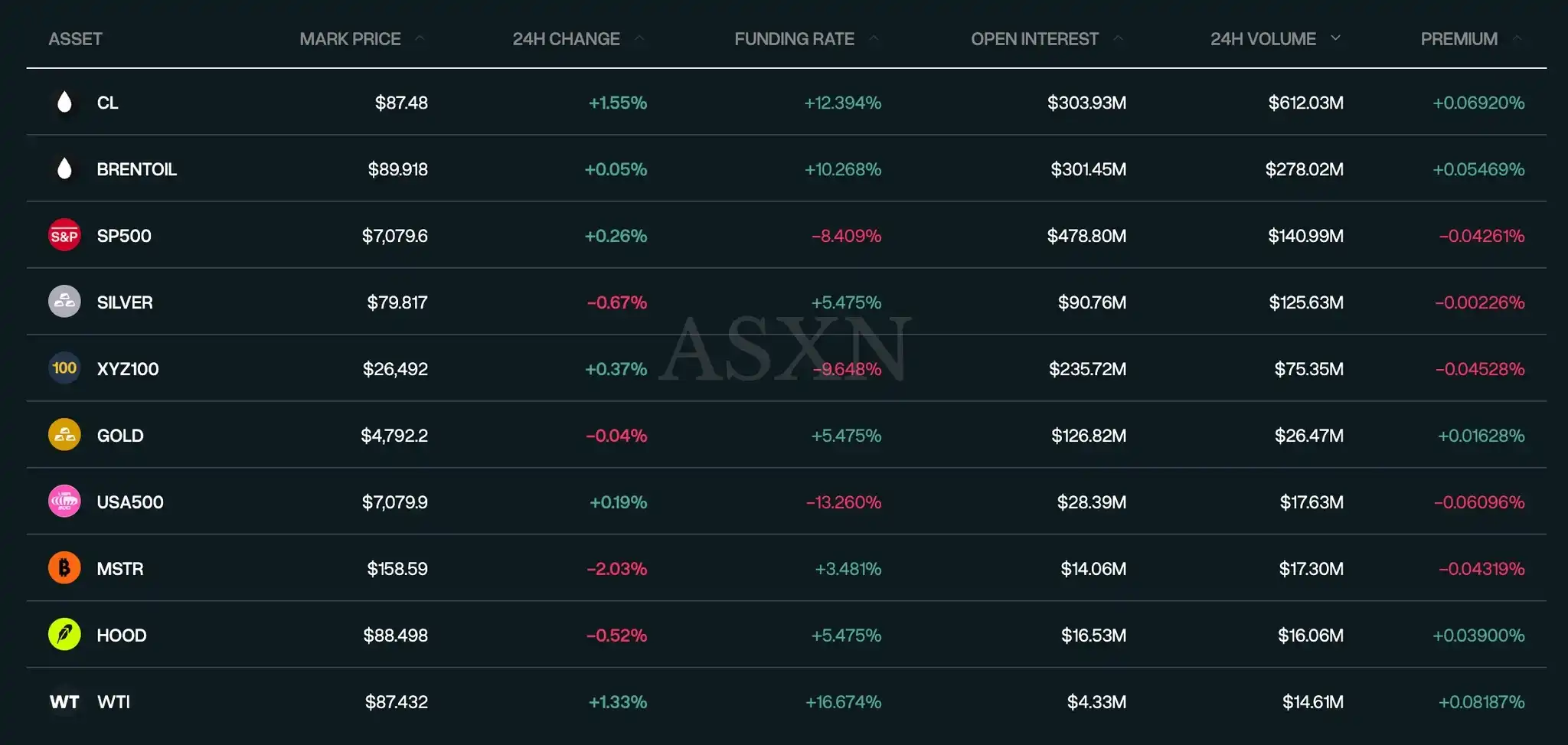Click the XYZ100 asset icon
Viewport: 1568px width, 745px height.
click(64, 368)
